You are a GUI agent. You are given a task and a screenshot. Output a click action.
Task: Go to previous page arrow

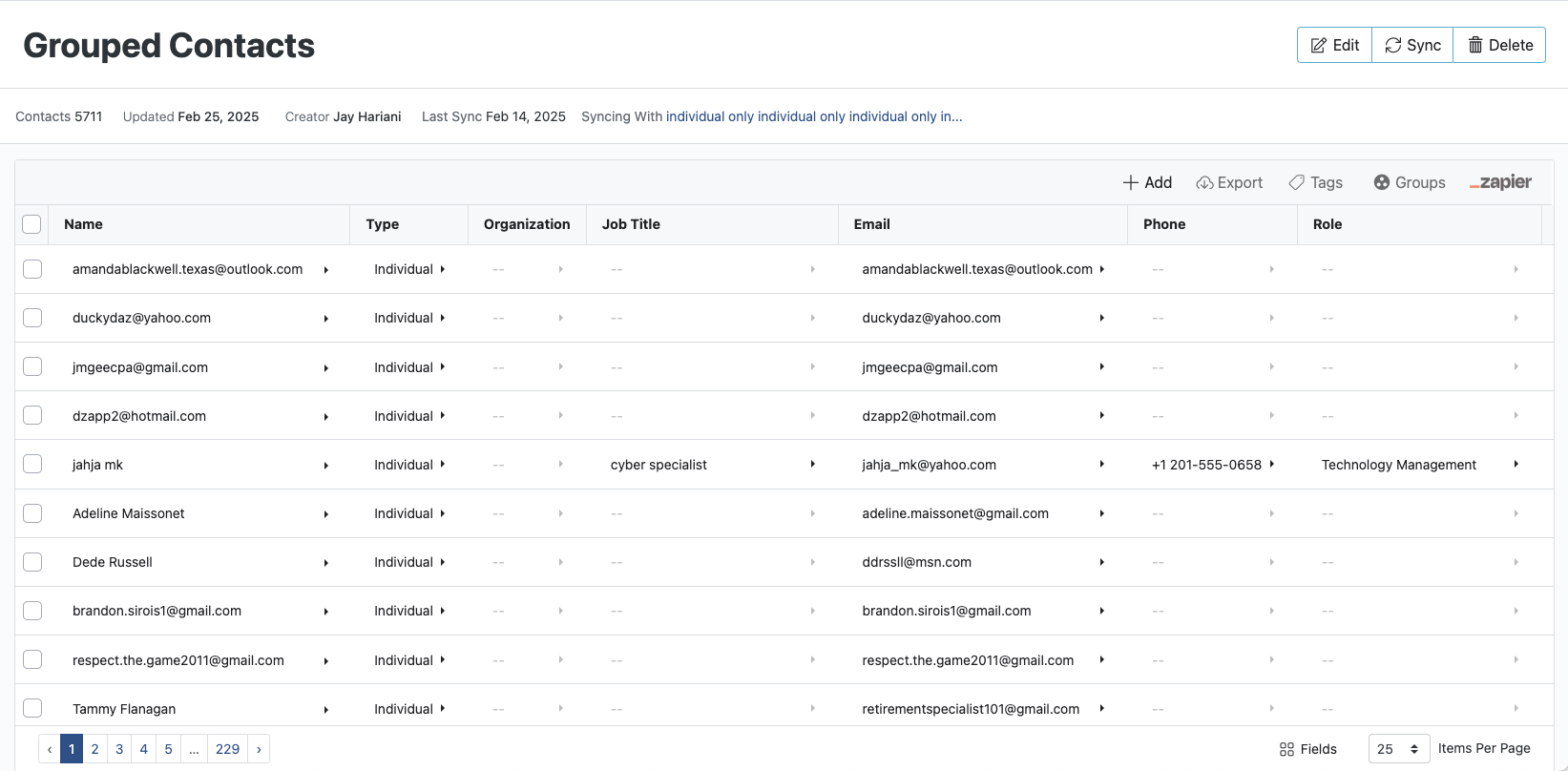pyautogui.click(x=50, y=749)
